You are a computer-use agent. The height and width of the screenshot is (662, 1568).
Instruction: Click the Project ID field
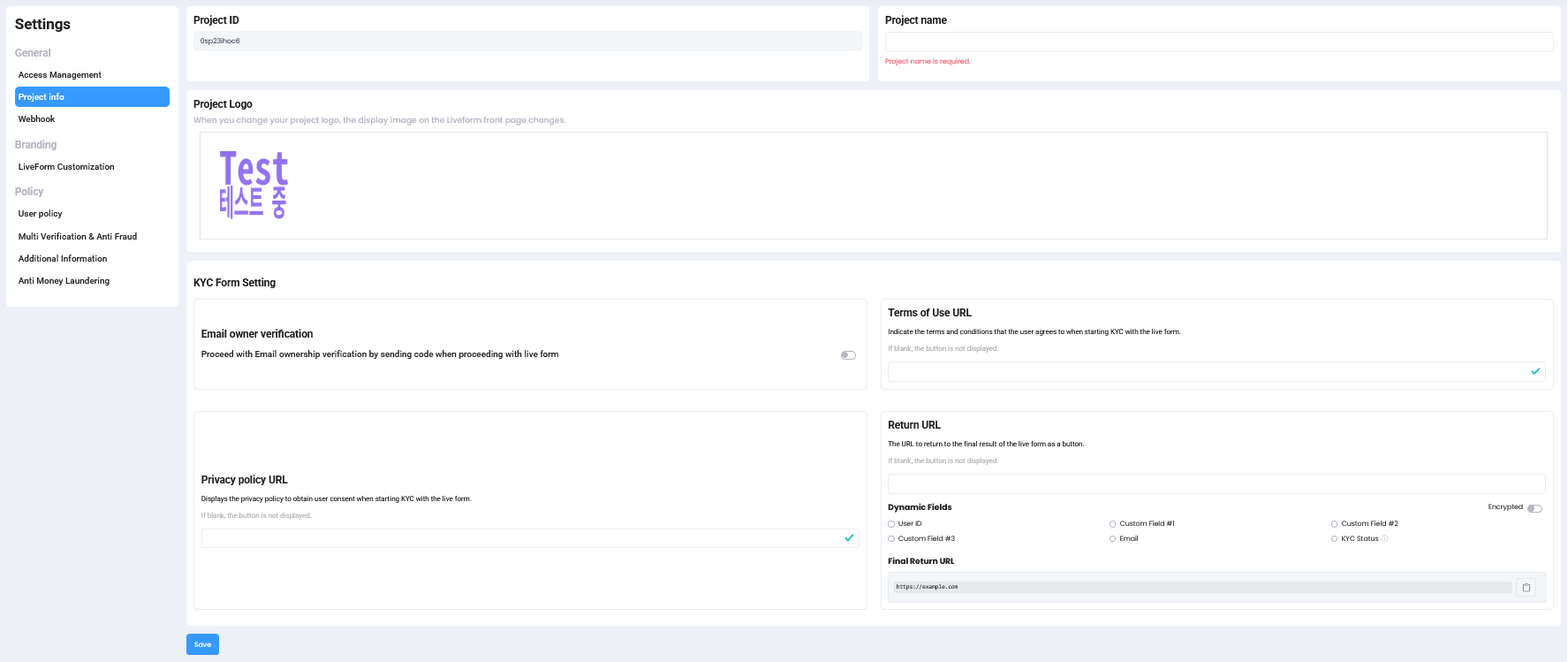[528, 41]
